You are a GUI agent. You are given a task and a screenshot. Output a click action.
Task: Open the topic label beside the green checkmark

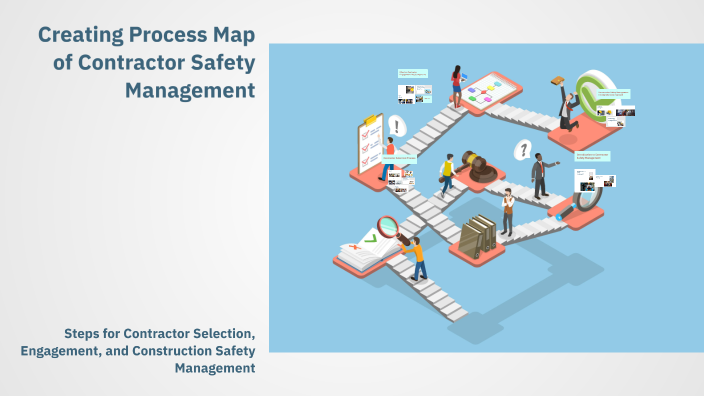click(613, 94)
